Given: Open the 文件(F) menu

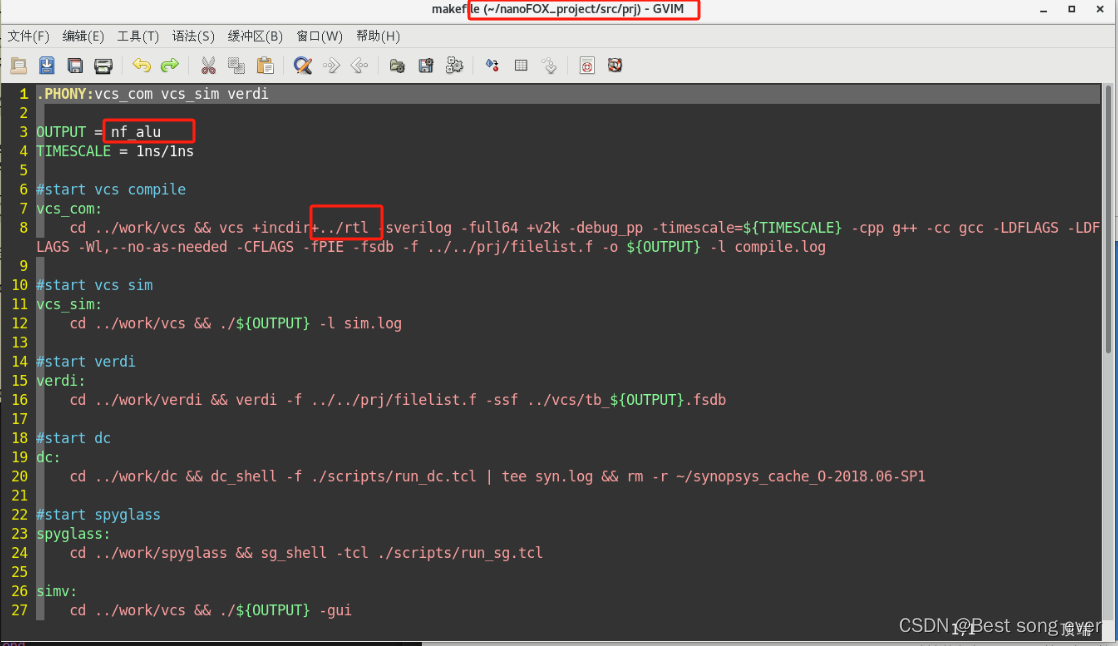Looking at the screenshot, I should pyautogui.click(x=27, y=36).
